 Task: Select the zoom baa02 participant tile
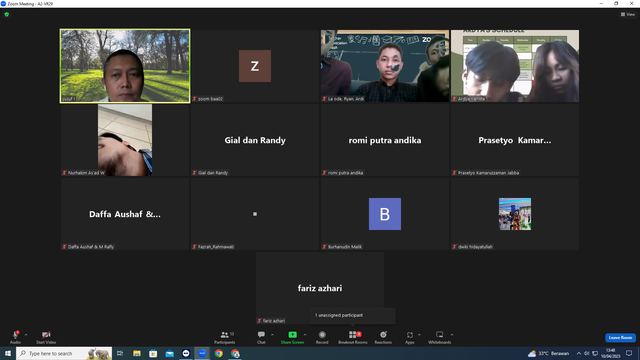coord(255,66)
